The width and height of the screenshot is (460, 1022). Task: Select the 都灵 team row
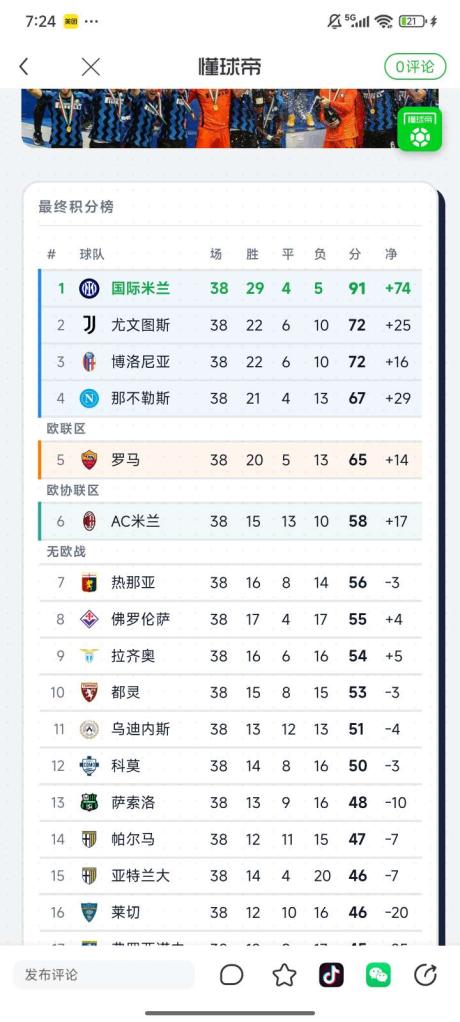pyautogui.click(x=230, y=692)
